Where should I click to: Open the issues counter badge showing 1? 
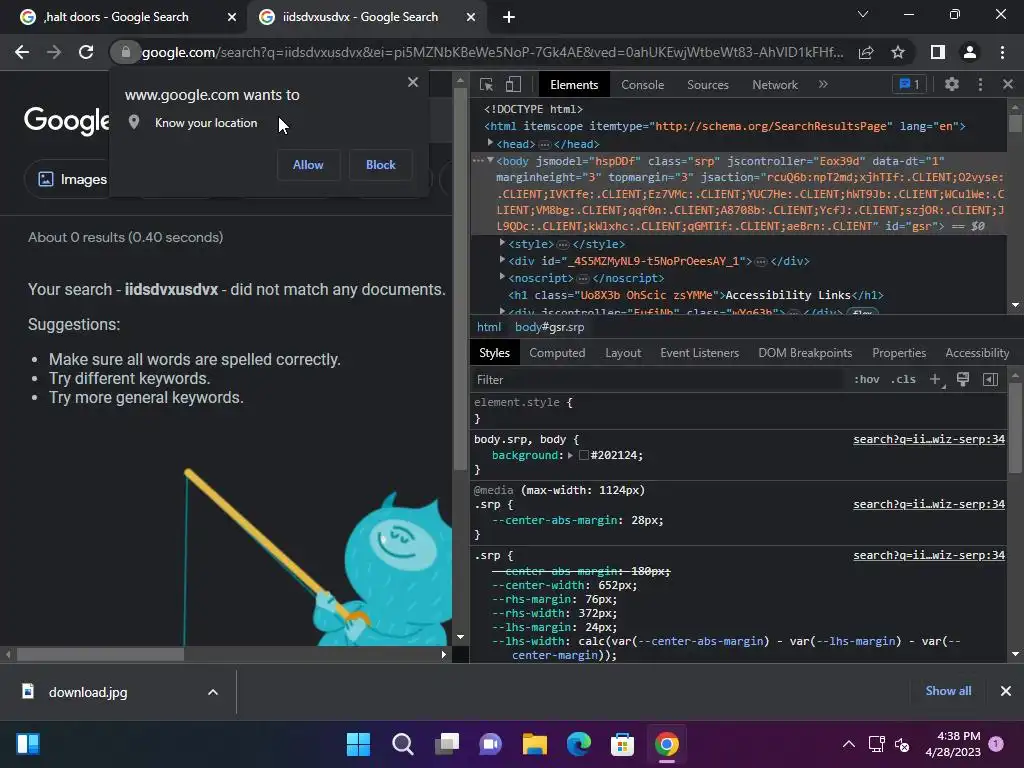pos(909,84)
